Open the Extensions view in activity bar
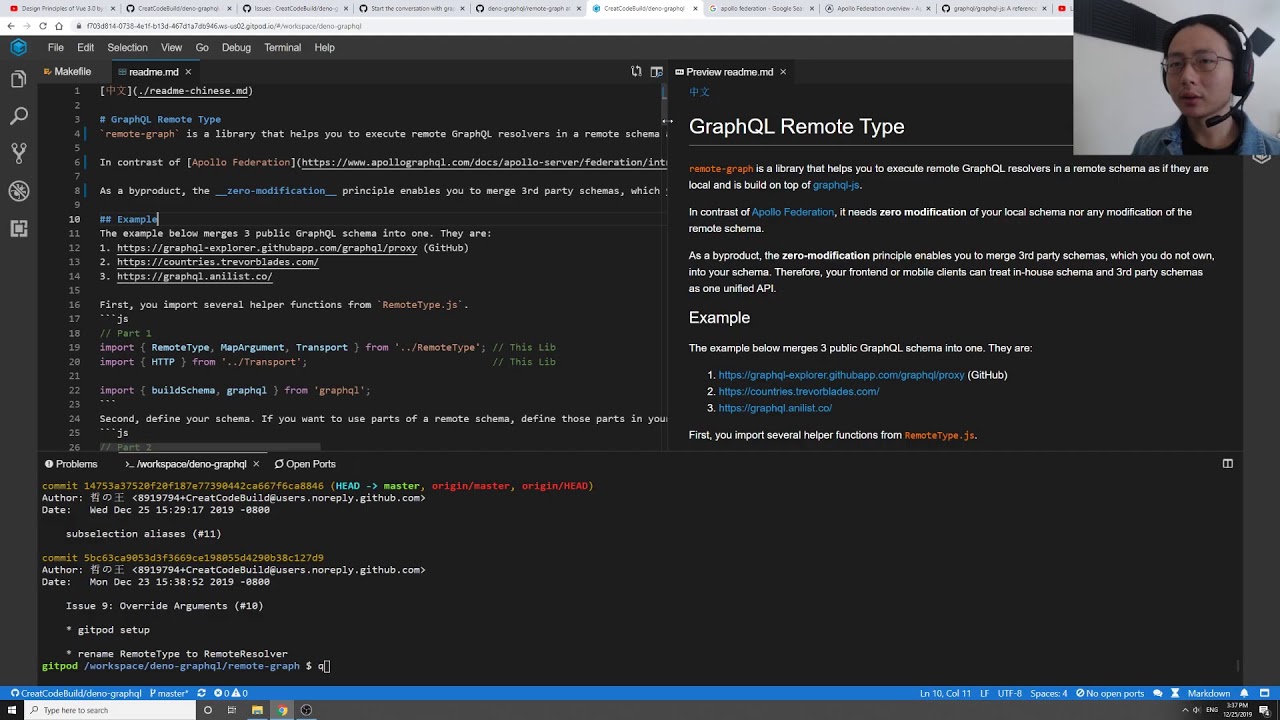The width and height of the screenshot is (1280, 720). tap(18, 228)
